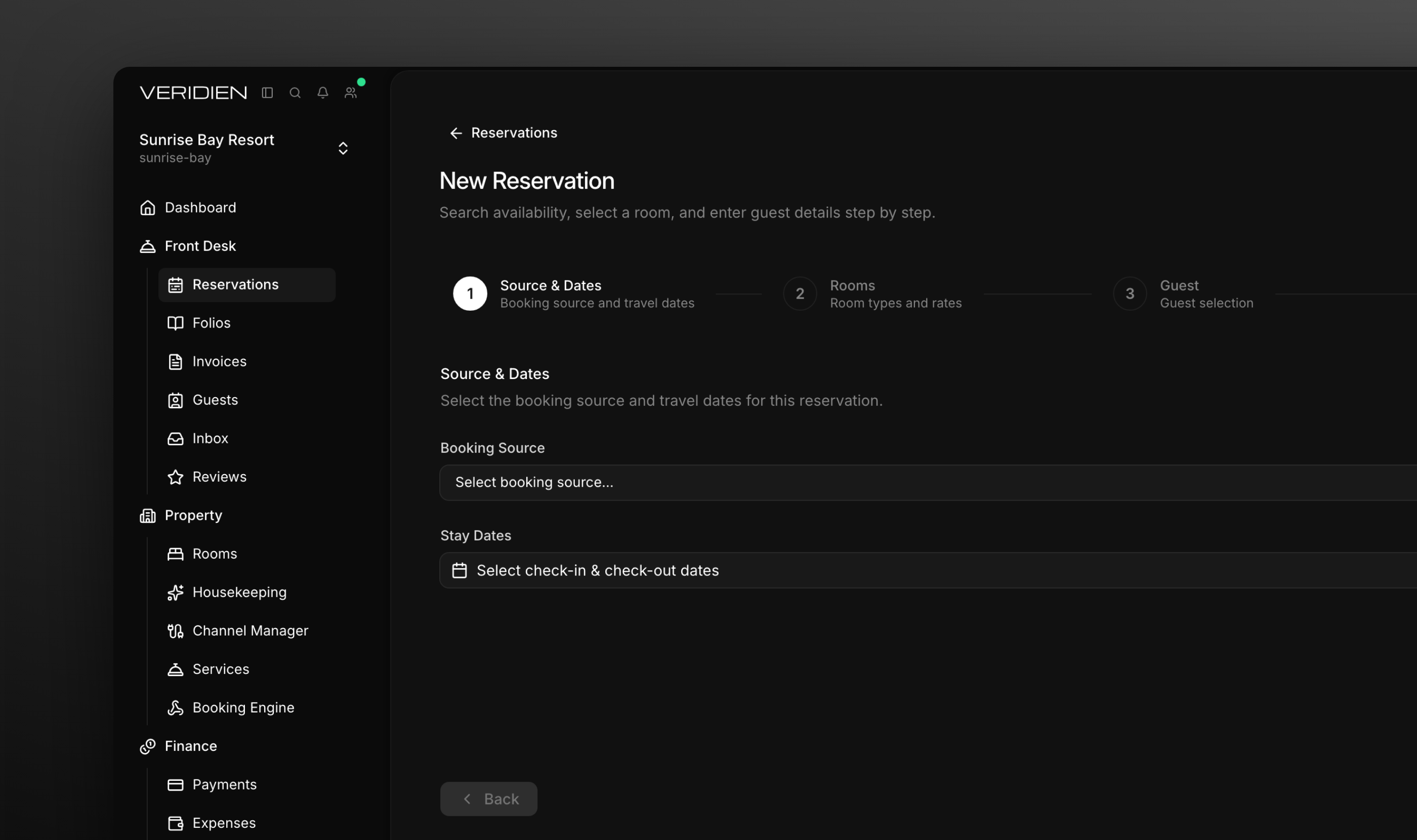Collapse the Finance section
The height and width of the screenshot is (840, 1417).
pos(191,746)
